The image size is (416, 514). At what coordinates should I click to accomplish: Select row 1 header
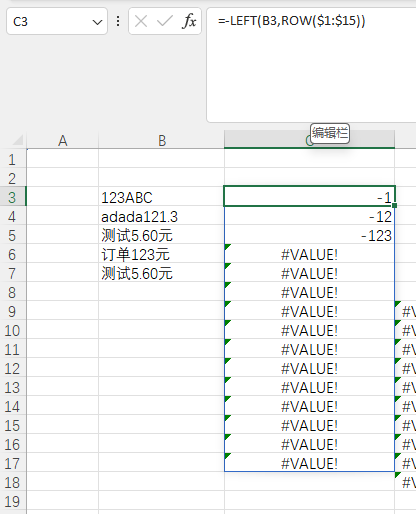point(13,160)
